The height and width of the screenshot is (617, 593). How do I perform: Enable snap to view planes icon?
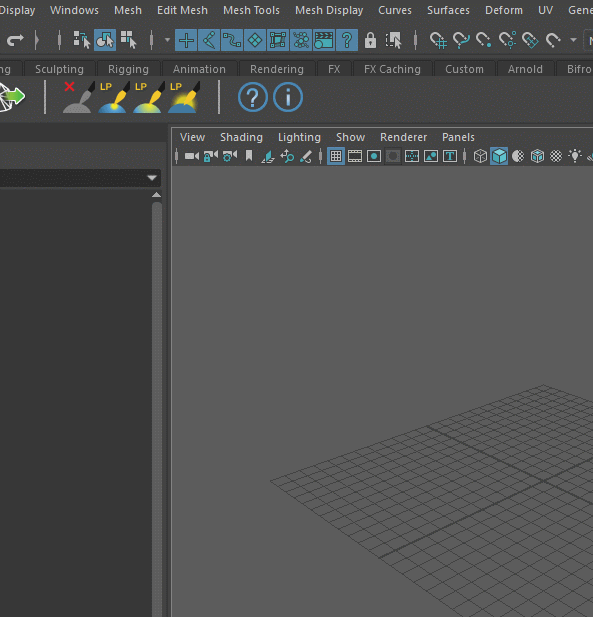click(530, 40)
